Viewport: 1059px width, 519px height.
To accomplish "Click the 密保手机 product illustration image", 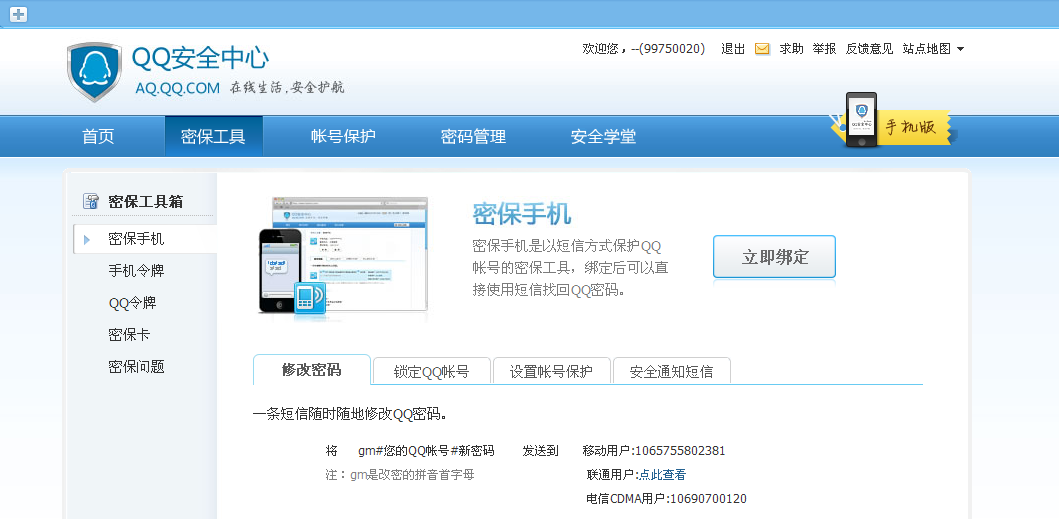I will click(343, 256).
